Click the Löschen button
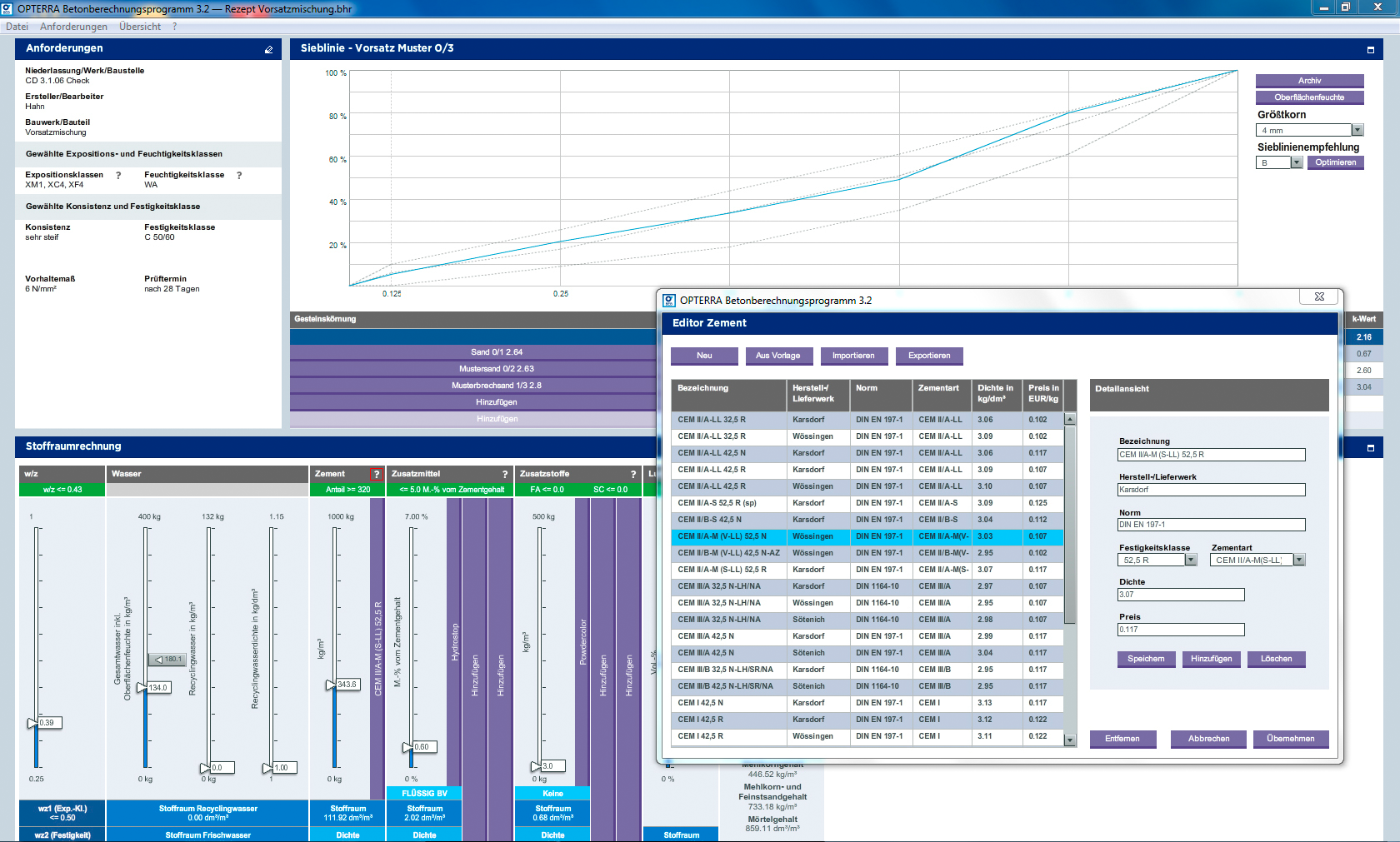This screenshot has height=842, width=1400. tap(1276, 659)
